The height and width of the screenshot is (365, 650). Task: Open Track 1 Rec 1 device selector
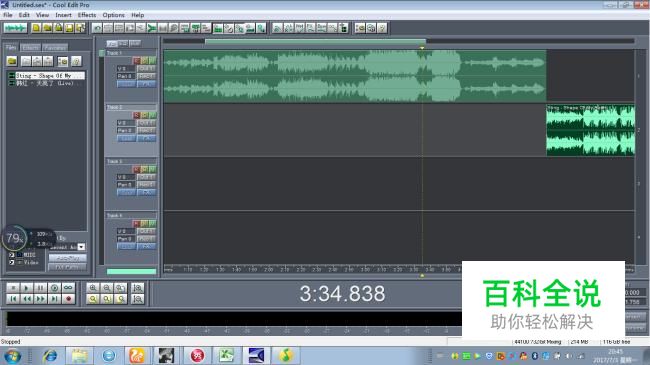point(146,76)
